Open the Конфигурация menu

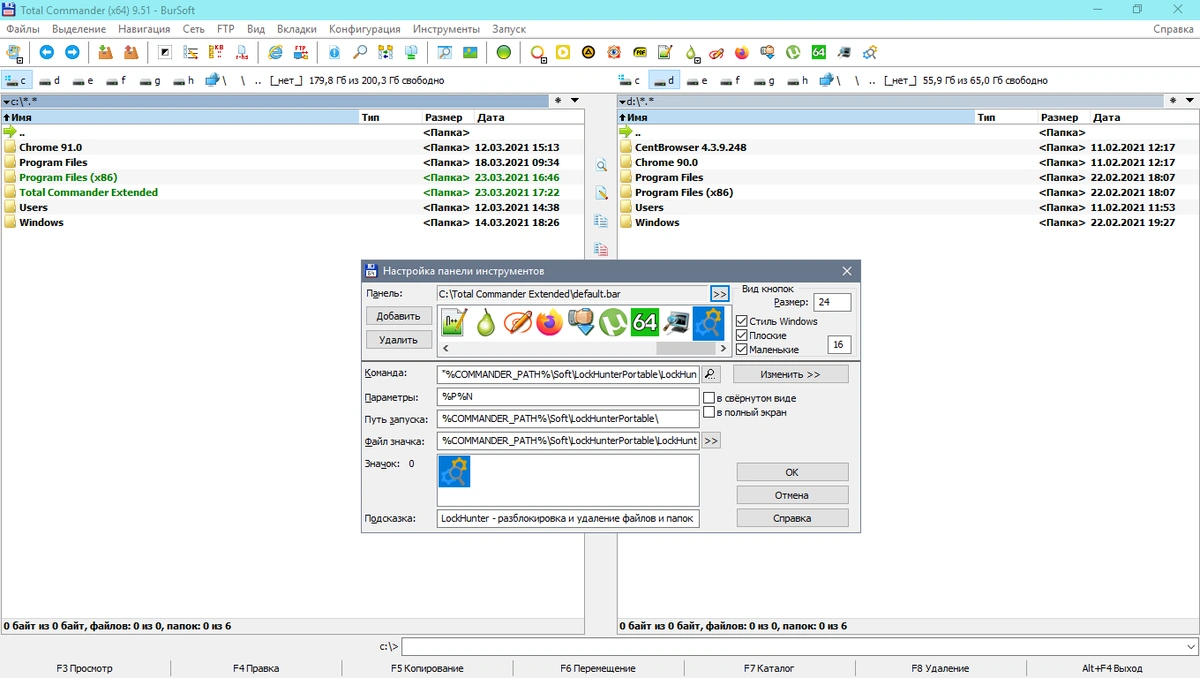click(x=364, y=29)
